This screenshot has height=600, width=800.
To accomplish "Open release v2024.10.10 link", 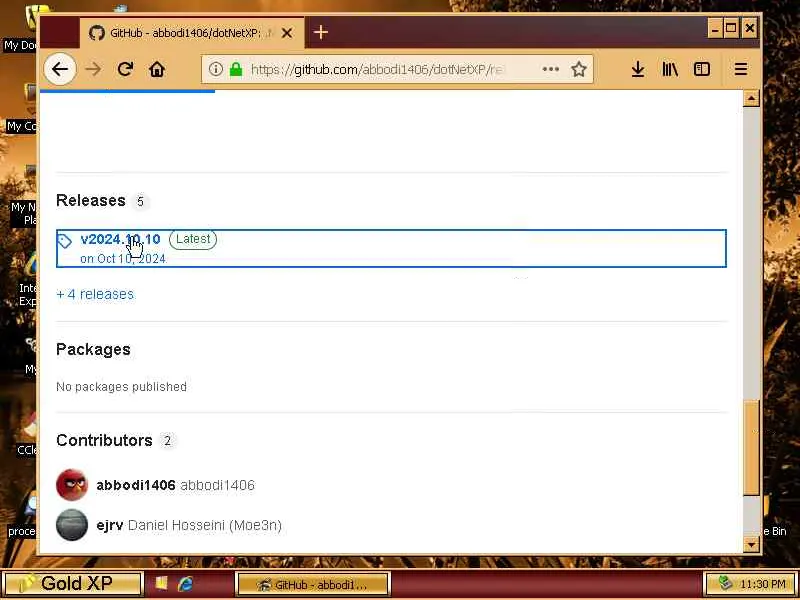I will [x=120, y=239].
